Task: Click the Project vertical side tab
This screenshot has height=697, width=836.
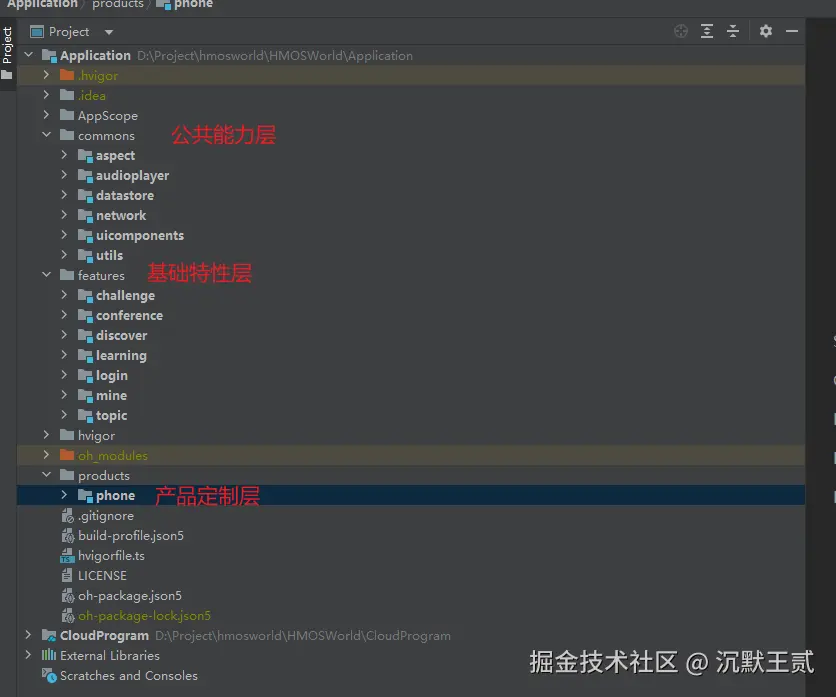Action: coord(7,45)
